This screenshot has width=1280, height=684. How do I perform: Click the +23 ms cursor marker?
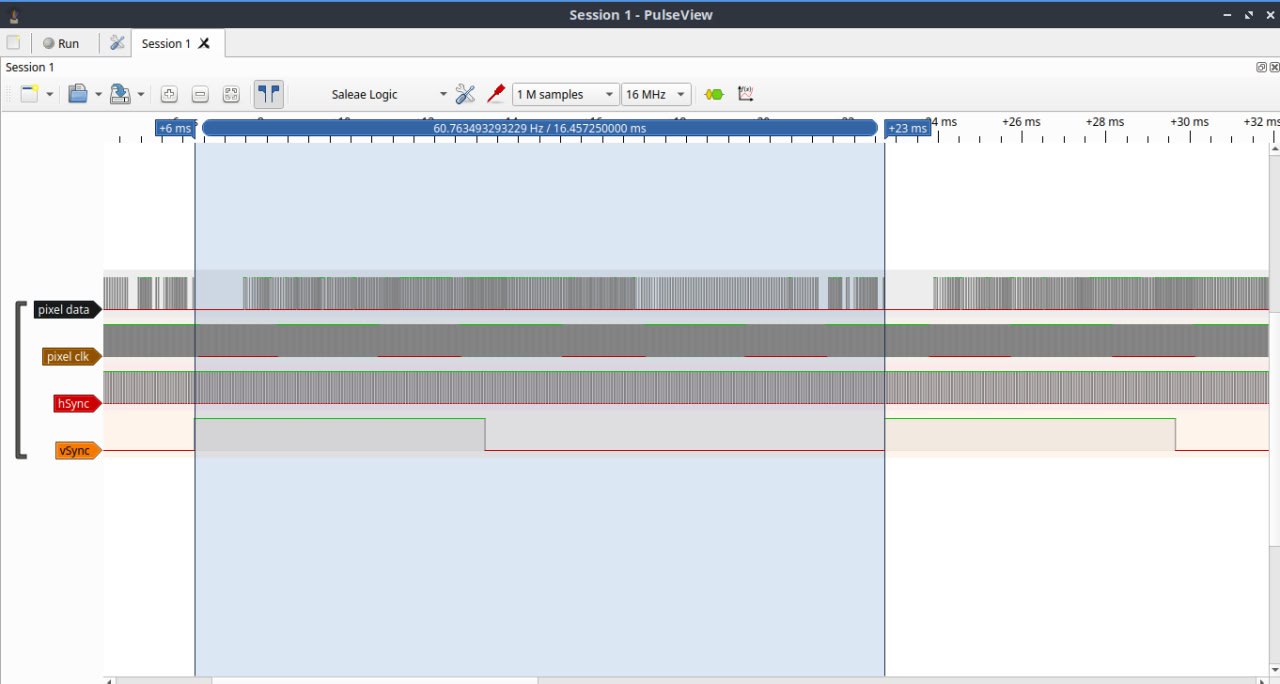[907, 128]
